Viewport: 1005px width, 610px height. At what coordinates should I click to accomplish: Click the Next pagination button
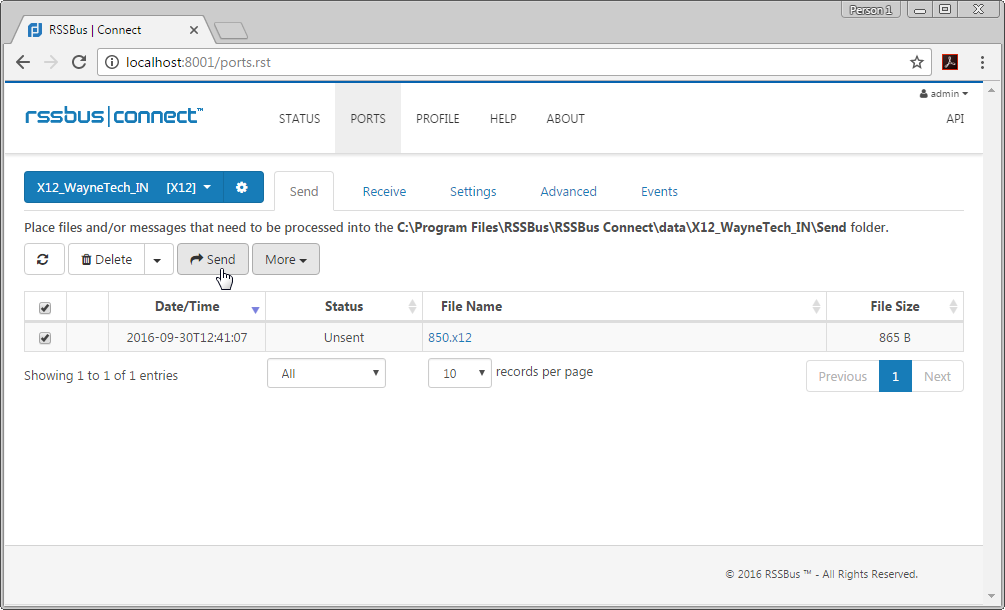(937, 376)
